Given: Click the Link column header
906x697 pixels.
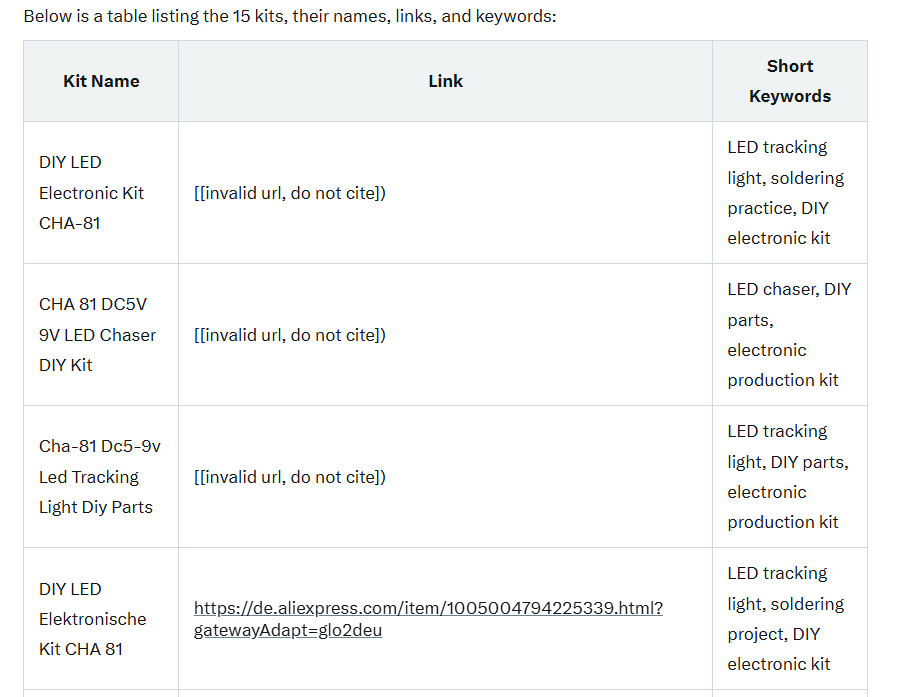Looking at the screenshot, I should 445,81.
